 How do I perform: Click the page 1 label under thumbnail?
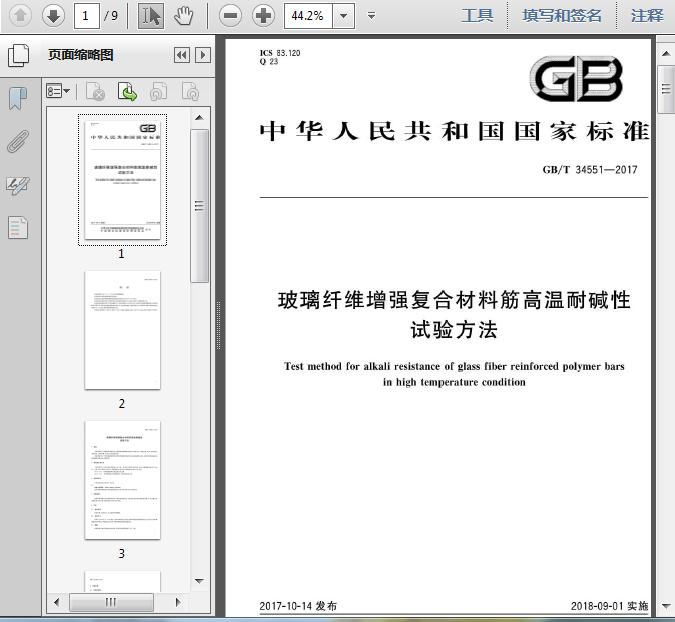(x=121, y=254)
